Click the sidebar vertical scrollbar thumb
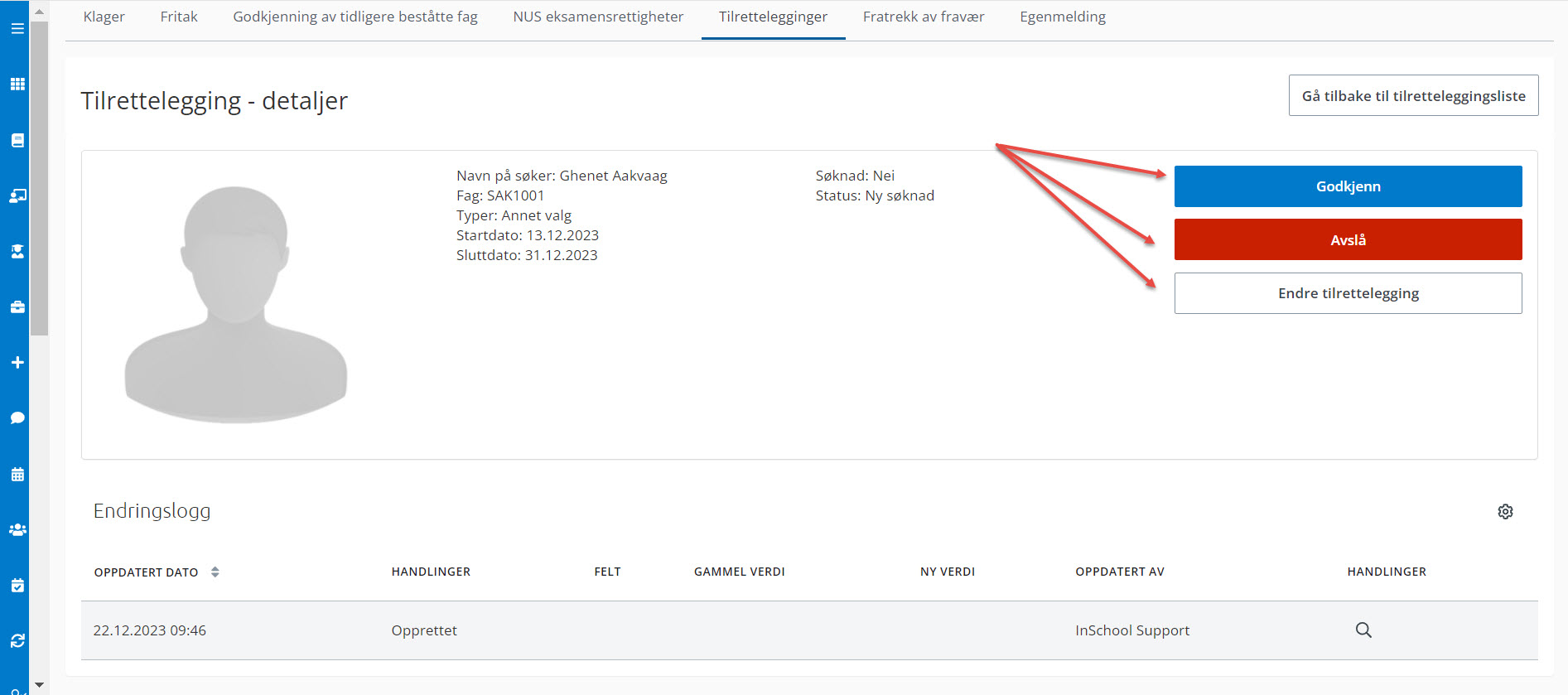 (39, 178)
